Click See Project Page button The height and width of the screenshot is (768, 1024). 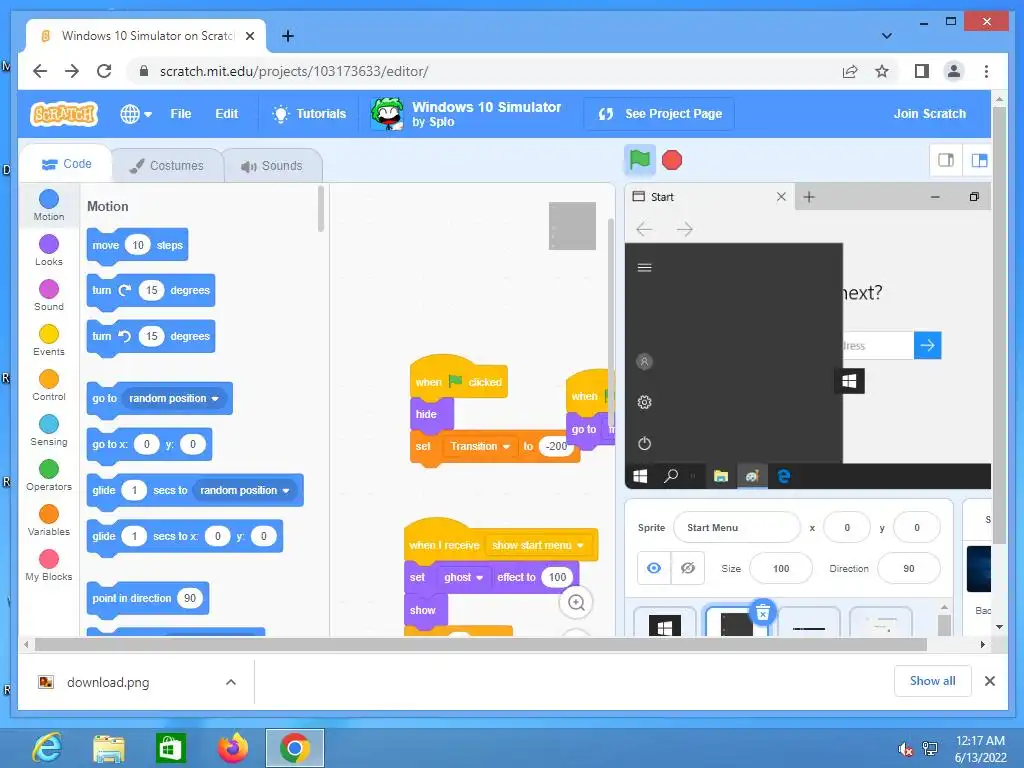[x=660, y=114]
